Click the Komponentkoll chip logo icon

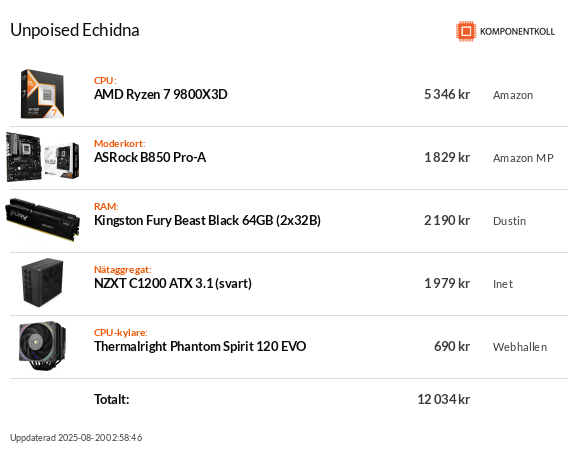[x=466, y=31]
